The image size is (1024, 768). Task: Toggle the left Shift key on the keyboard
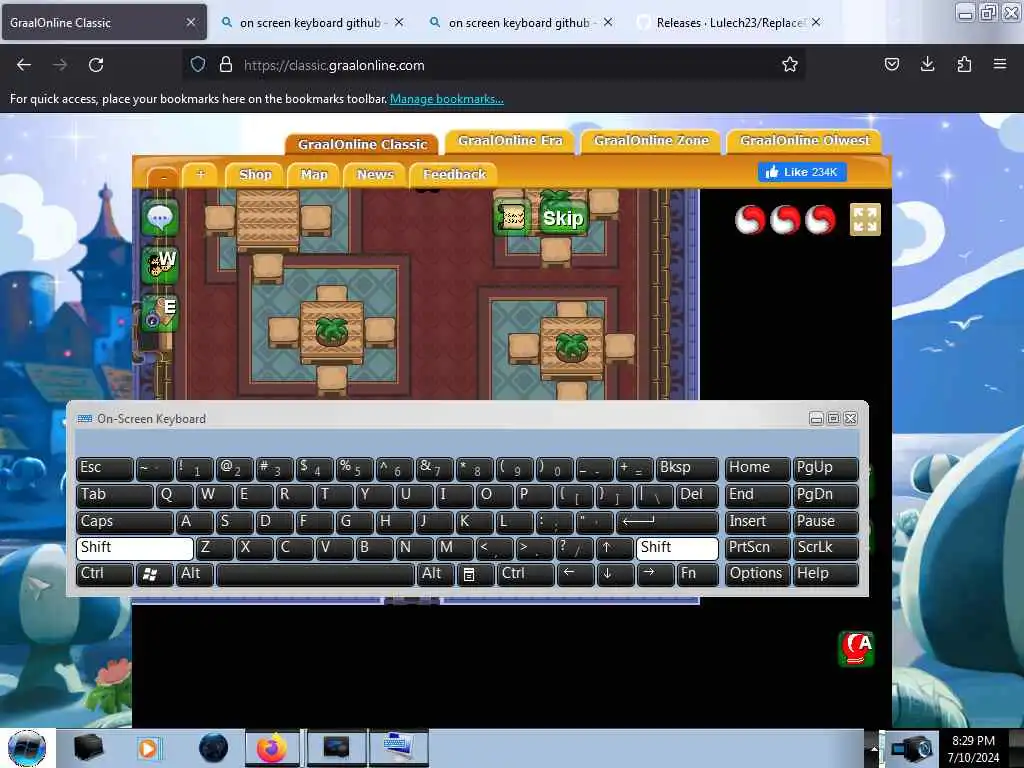pos(135,548)
